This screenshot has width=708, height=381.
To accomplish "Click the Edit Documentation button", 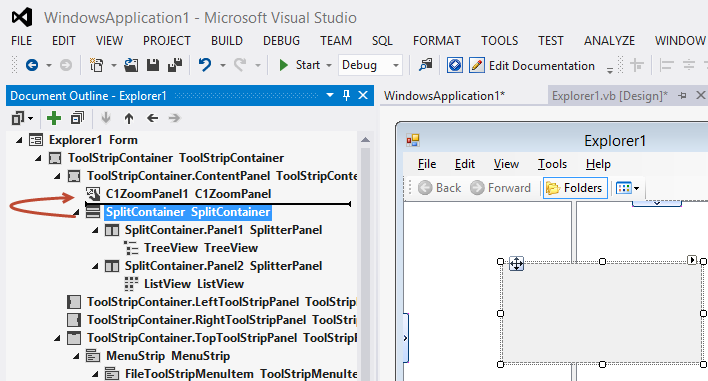I will [532, 65].
